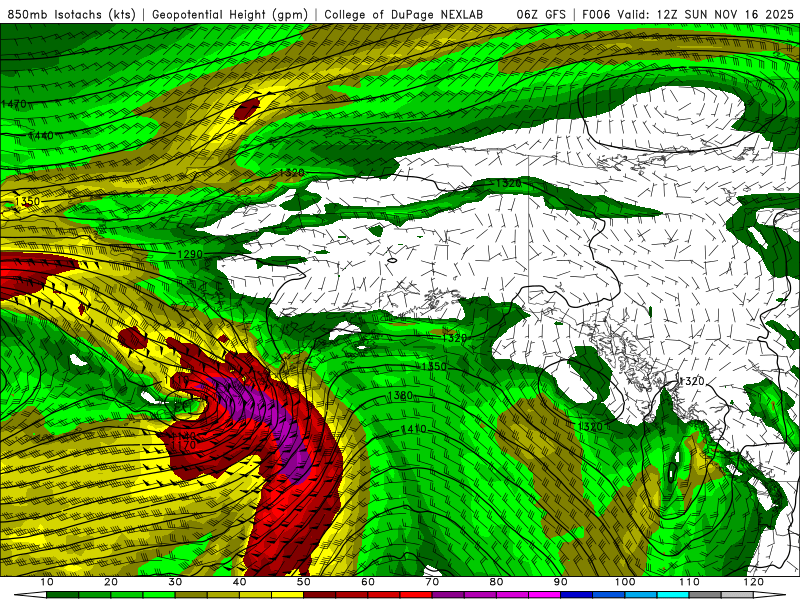Pick the dark blue swatch starting at 90
Image resolution: width=800 pixels, height=600 pixels.
pyautogui.click(x=577, y=595)
